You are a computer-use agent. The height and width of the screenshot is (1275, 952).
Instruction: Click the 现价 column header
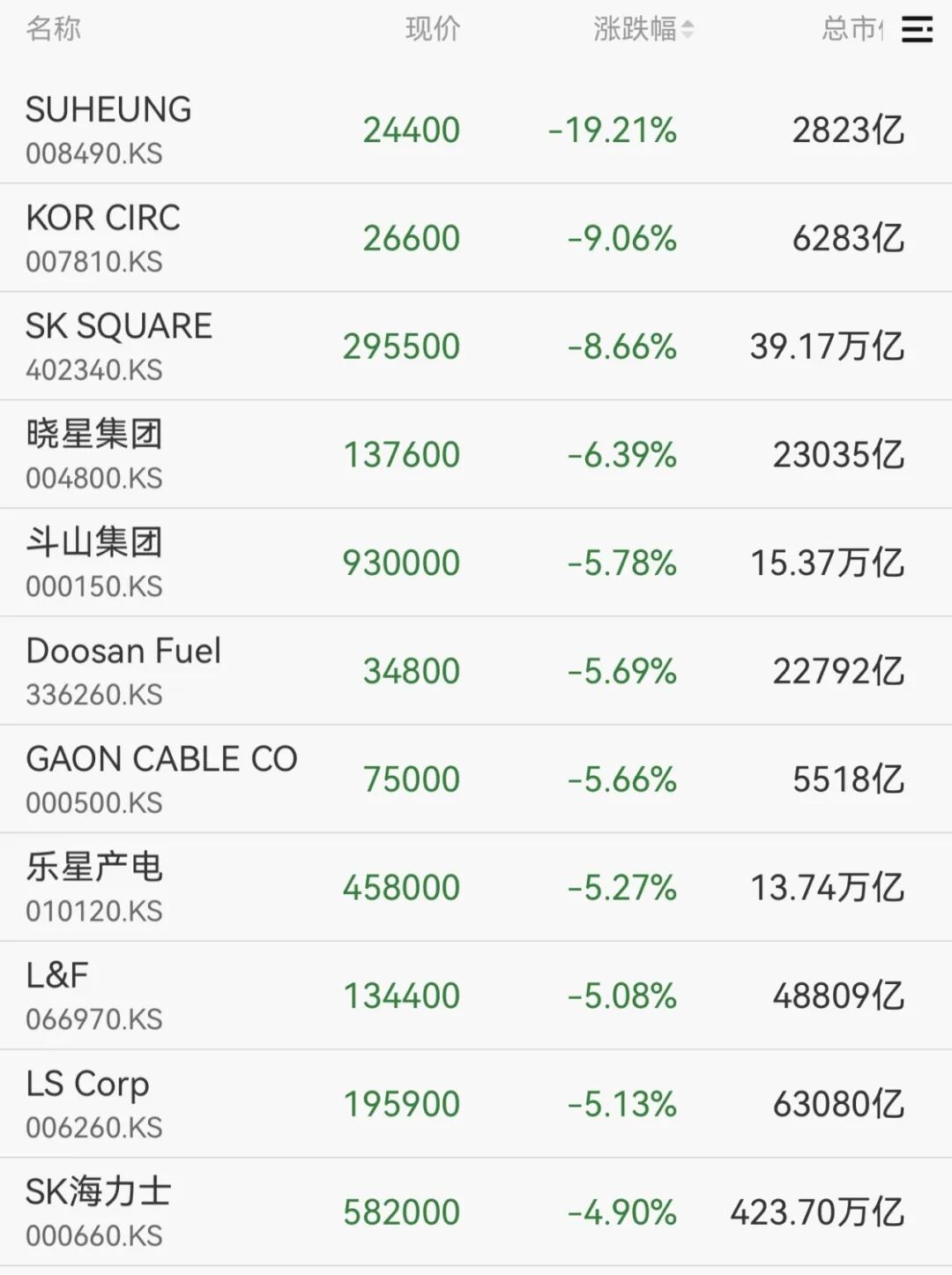point(432,29)
